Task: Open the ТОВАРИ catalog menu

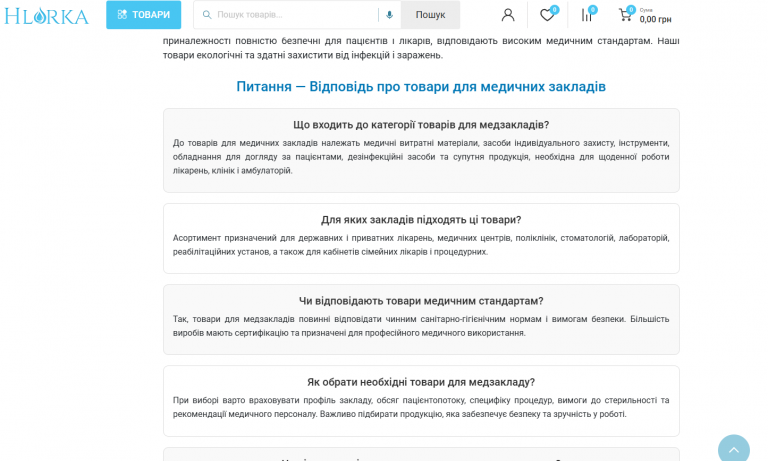Action: pos(144,15)
